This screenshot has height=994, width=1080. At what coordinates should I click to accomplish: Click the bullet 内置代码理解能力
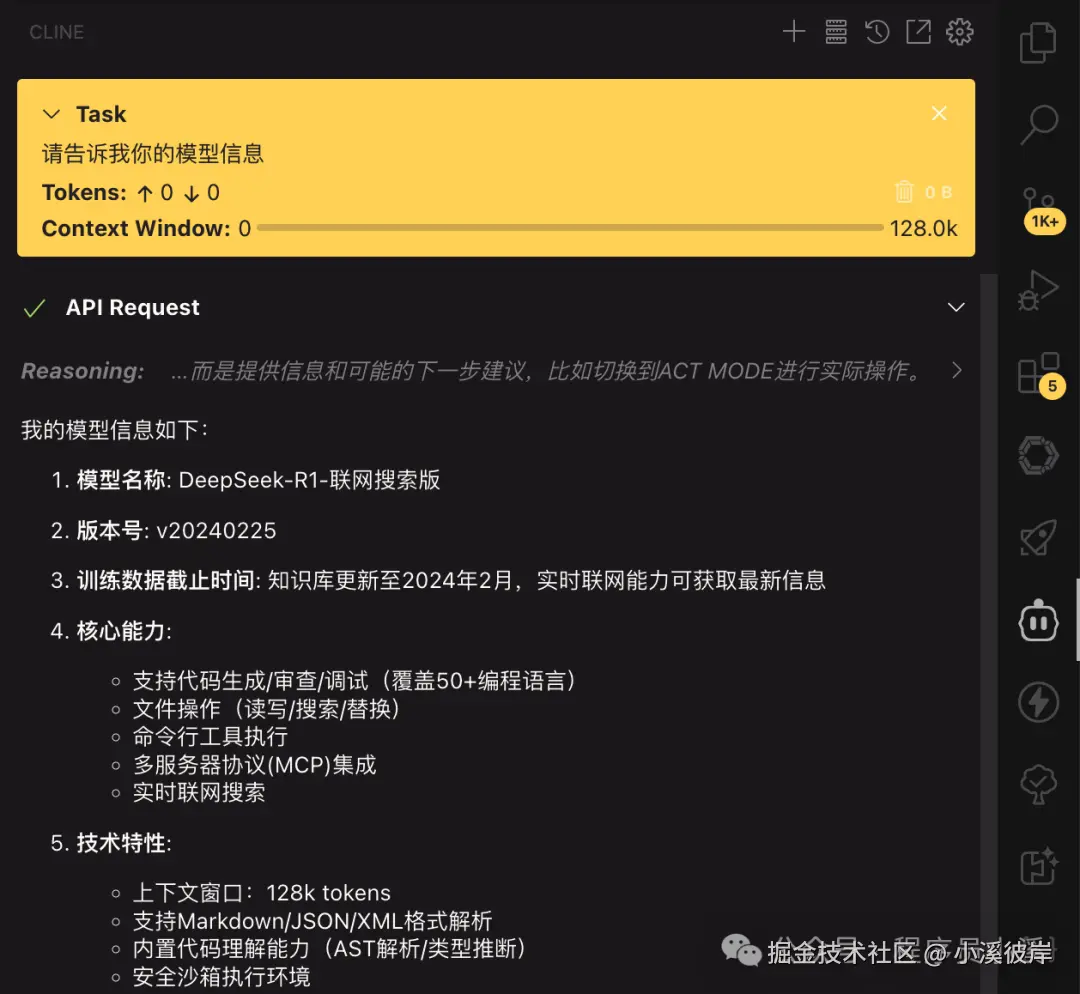click(331, 949)
